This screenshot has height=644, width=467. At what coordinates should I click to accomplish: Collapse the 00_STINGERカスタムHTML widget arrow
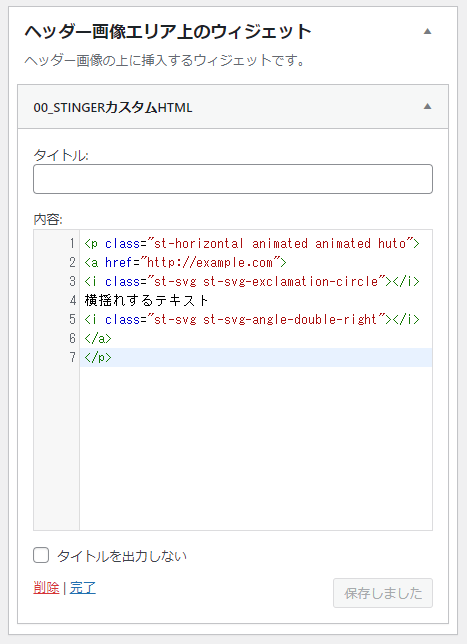(x=427, y=106)
